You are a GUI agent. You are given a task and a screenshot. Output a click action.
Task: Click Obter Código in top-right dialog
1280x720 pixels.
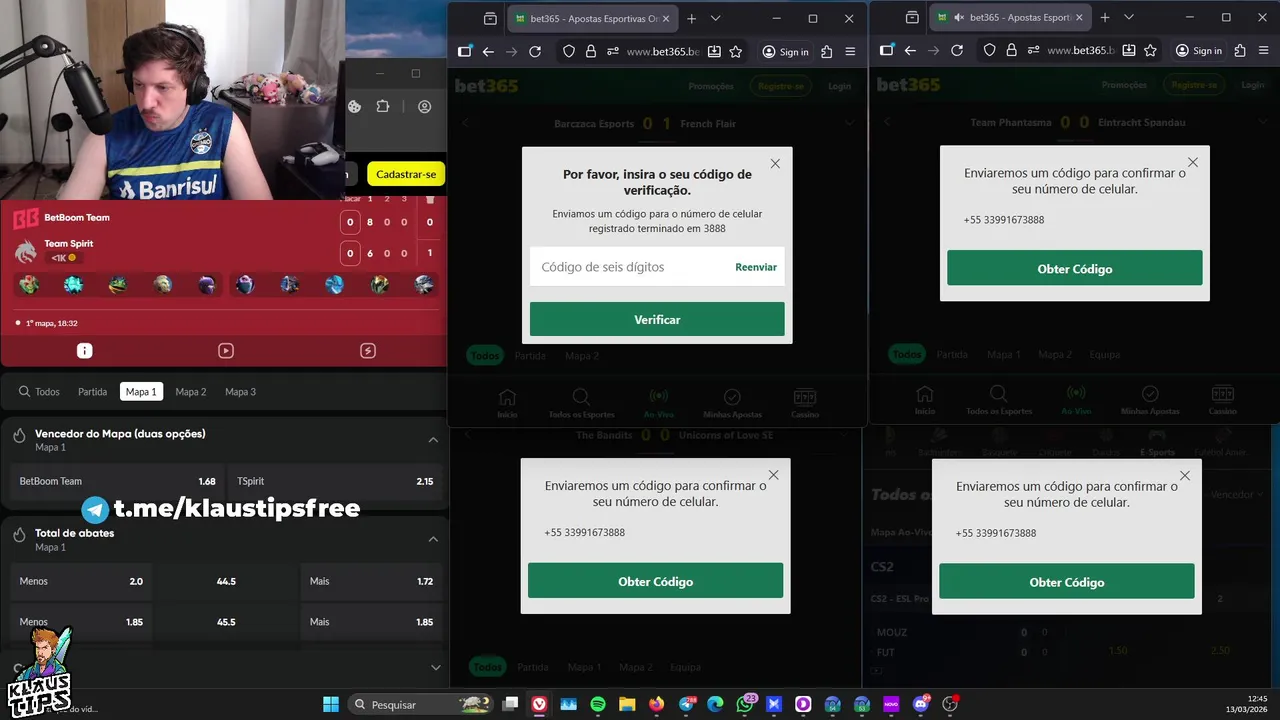coord(1075,268)
